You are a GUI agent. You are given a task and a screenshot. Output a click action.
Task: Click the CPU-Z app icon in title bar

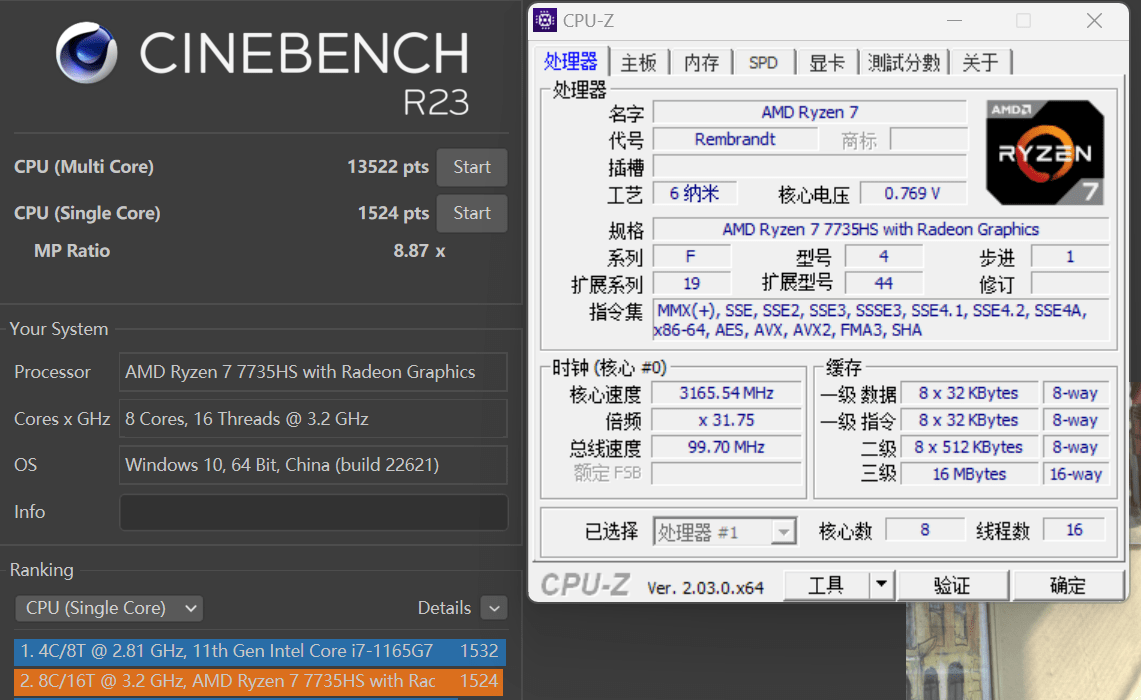point(544,20)
